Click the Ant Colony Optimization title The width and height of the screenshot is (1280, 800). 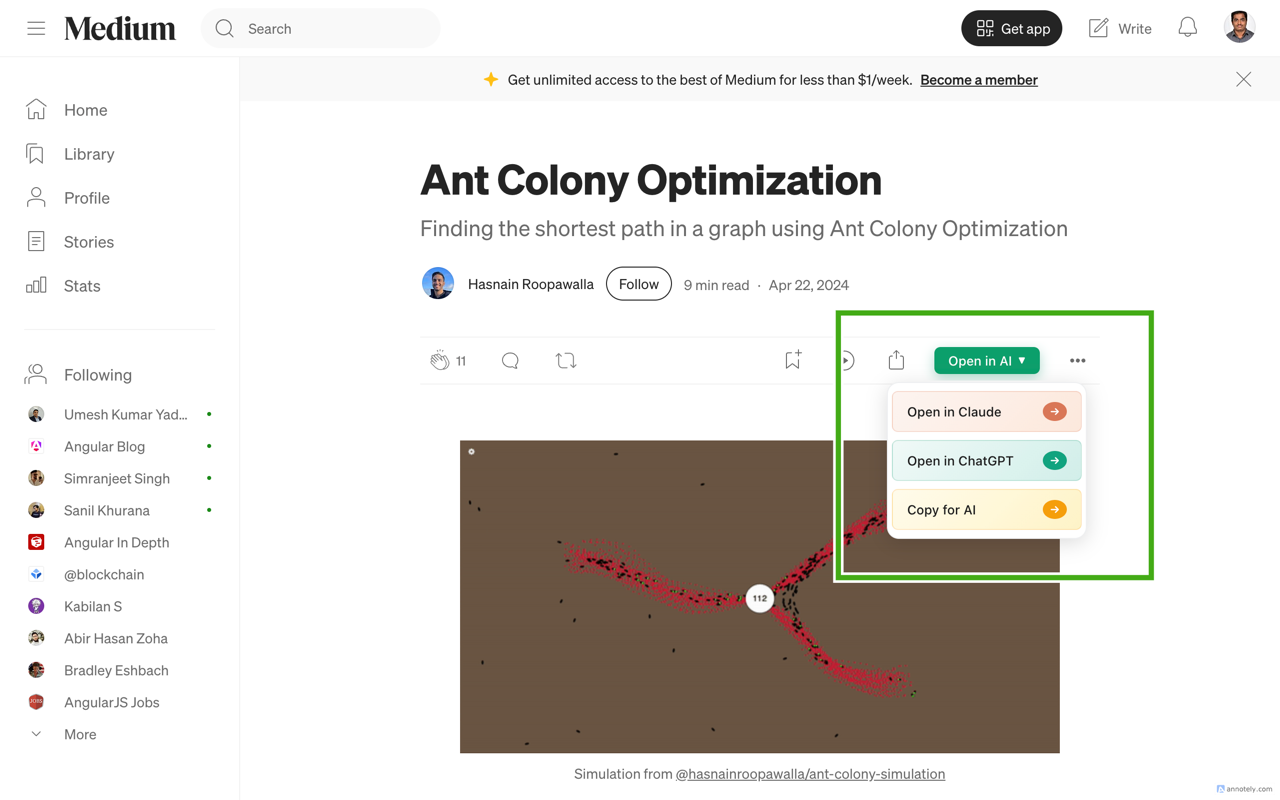651,180
